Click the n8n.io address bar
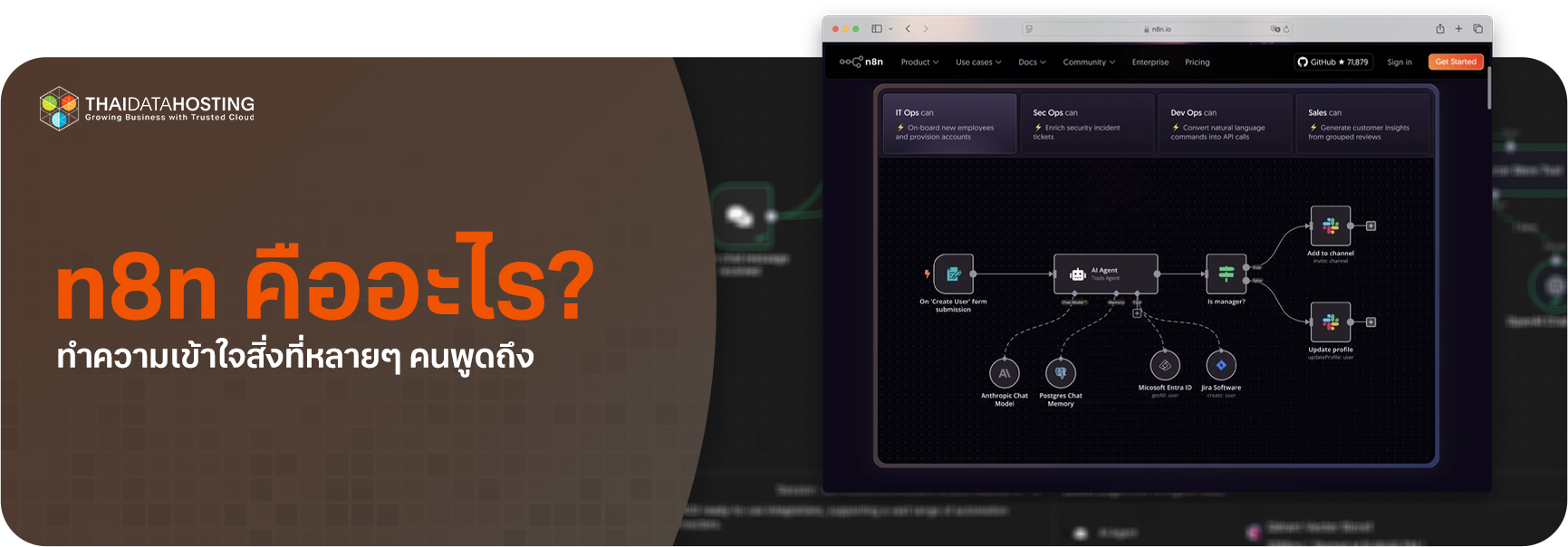This screenshot has width=1568, height=547. pos(1157,29)
